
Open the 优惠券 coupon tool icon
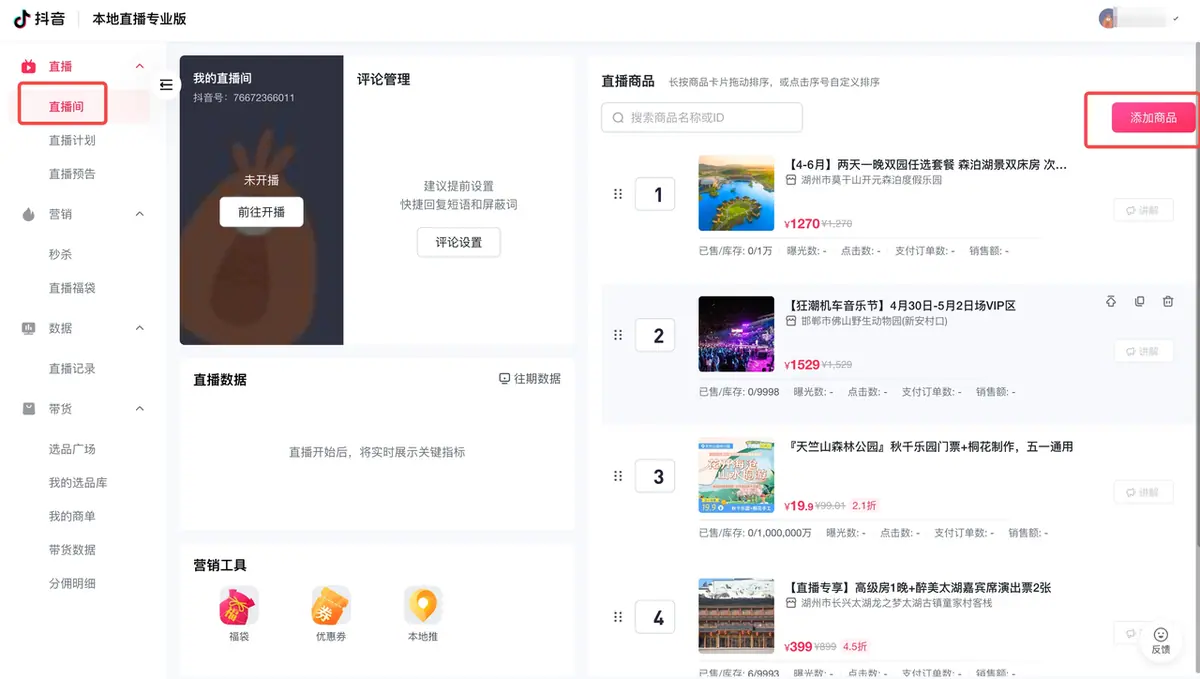point(331,606)
